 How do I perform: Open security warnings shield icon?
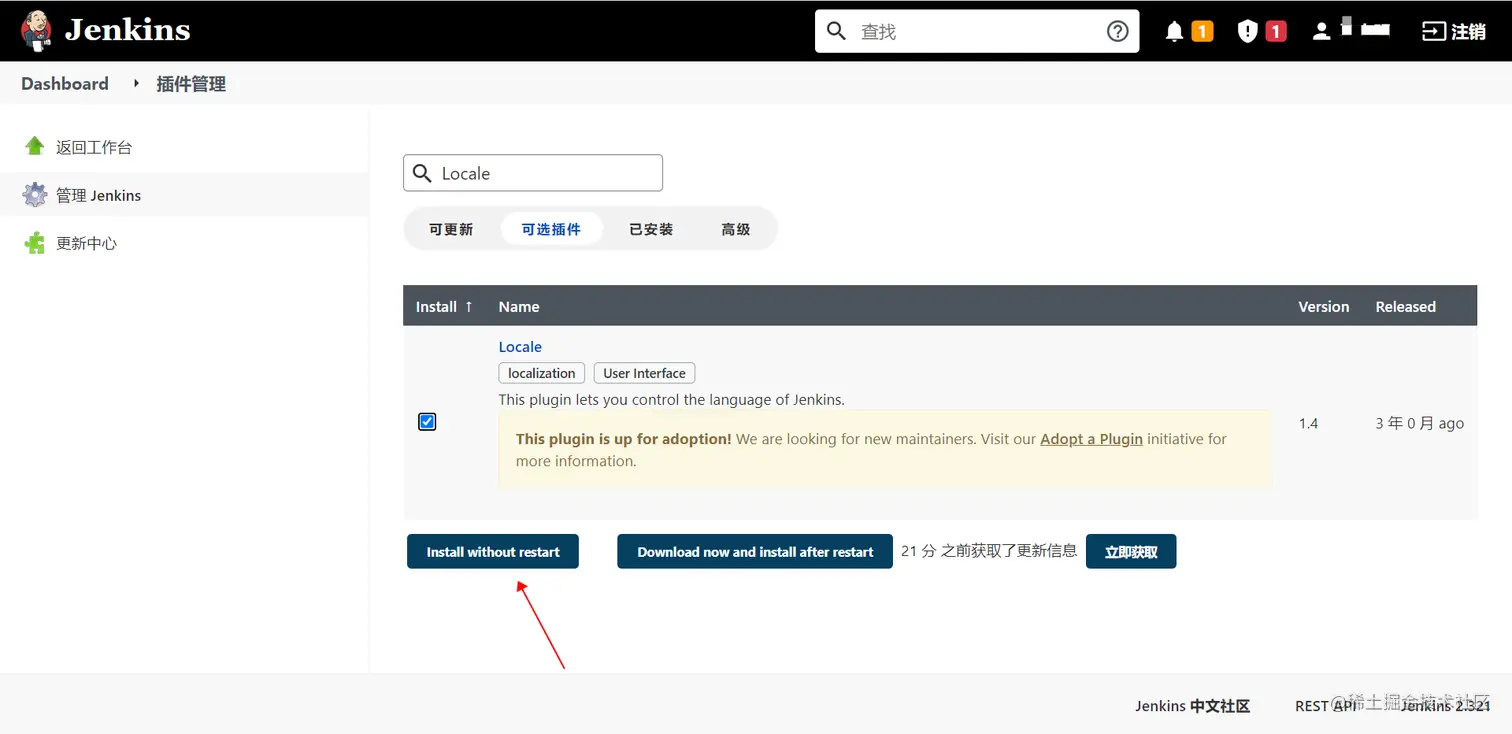[1247, 32]
